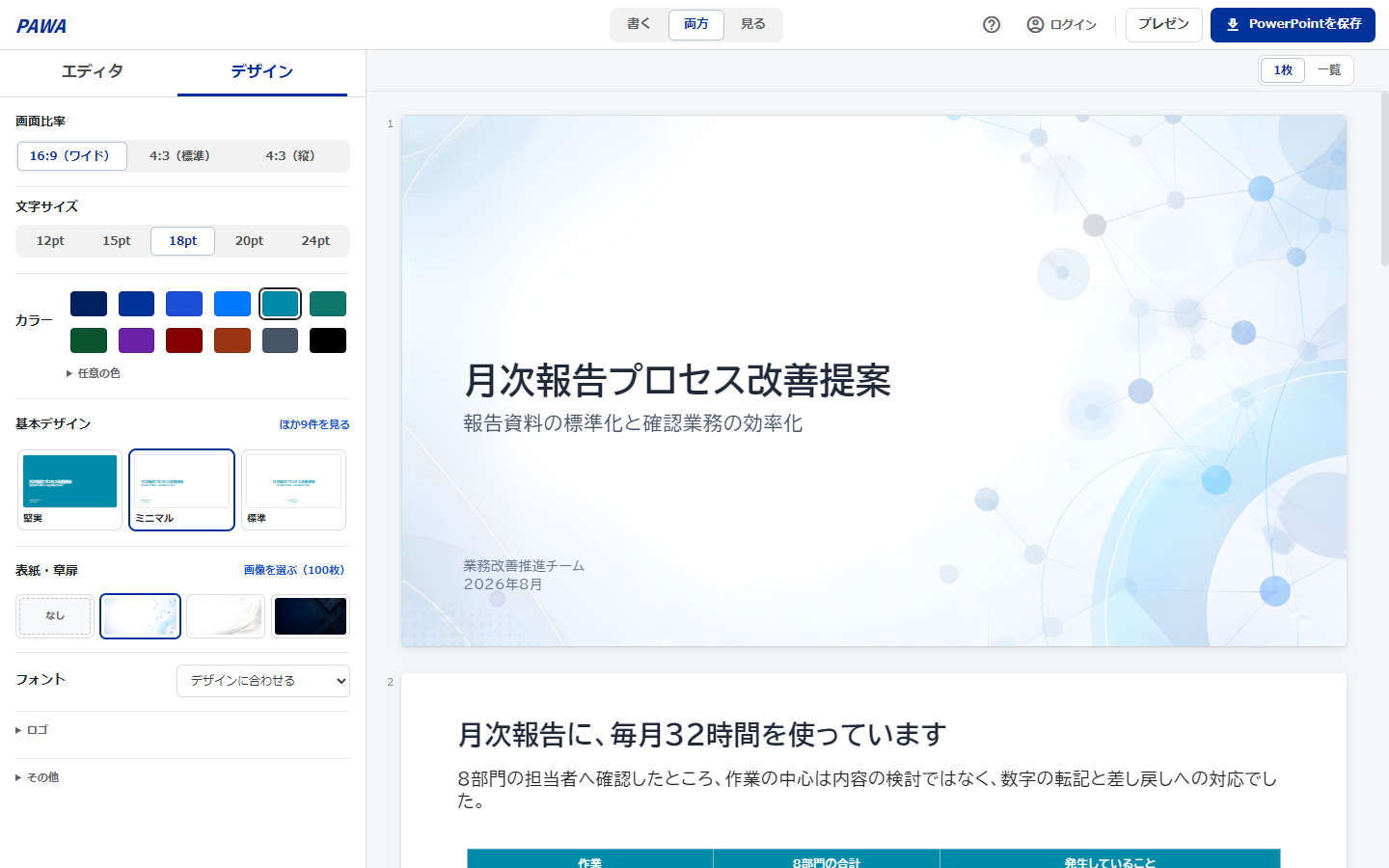Pick the bright blue color swatch
Image resolution: width=1389 pixels, height=868 pixels.
(232, 304)
